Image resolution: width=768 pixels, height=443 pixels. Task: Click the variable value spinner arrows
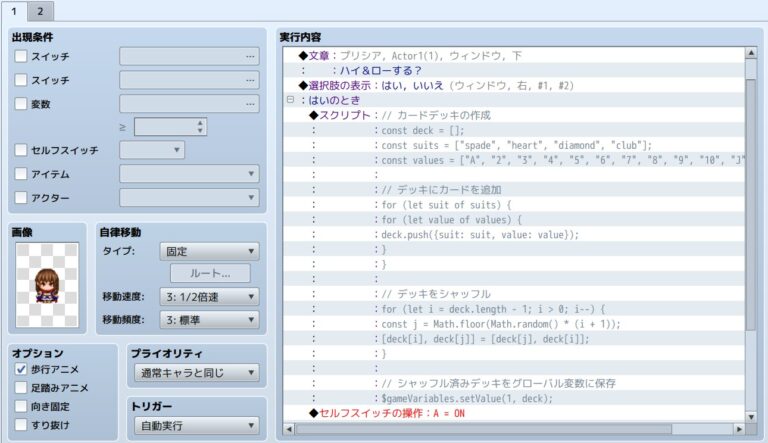(201, 127)
